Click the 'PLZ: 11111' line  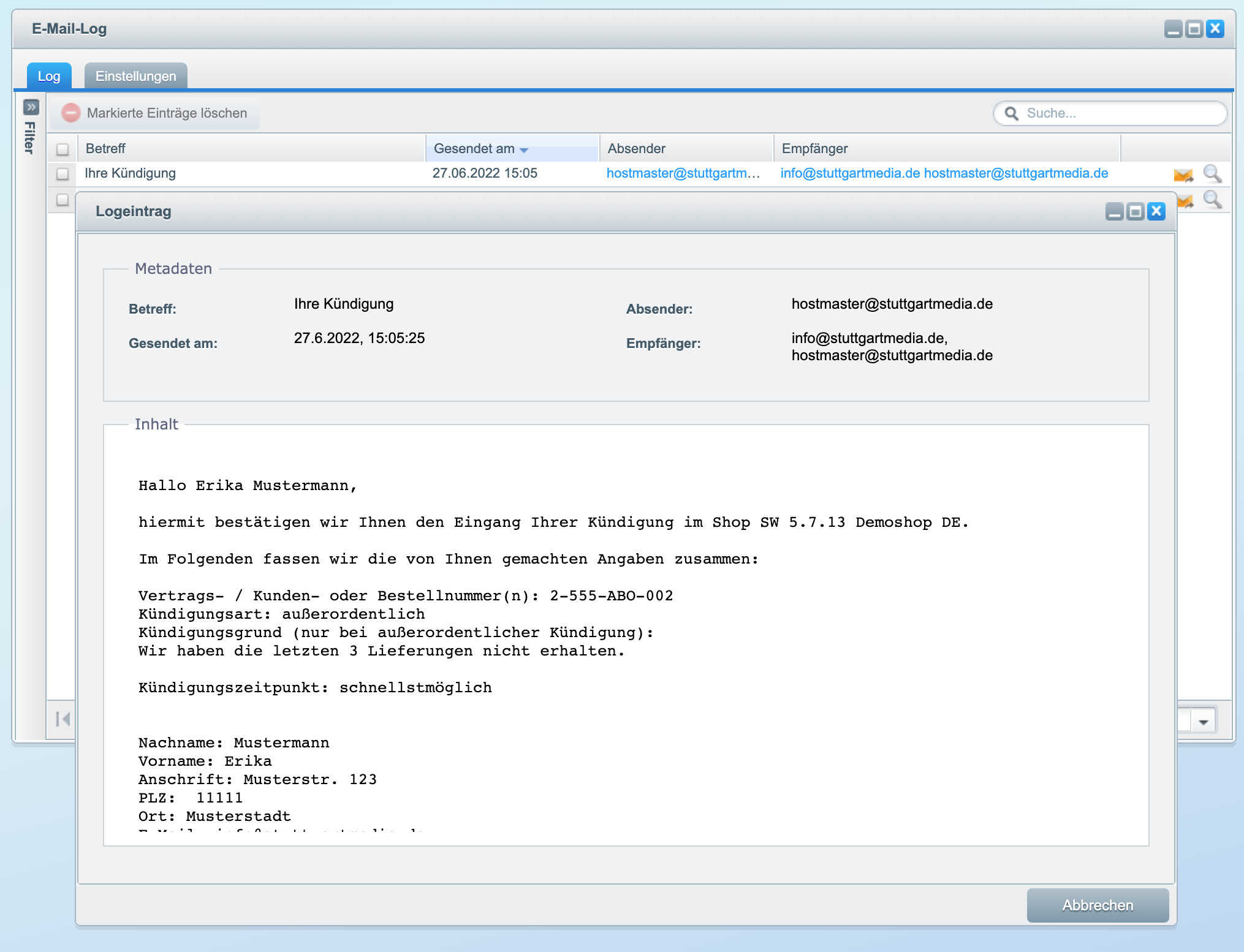pos(191,798)
